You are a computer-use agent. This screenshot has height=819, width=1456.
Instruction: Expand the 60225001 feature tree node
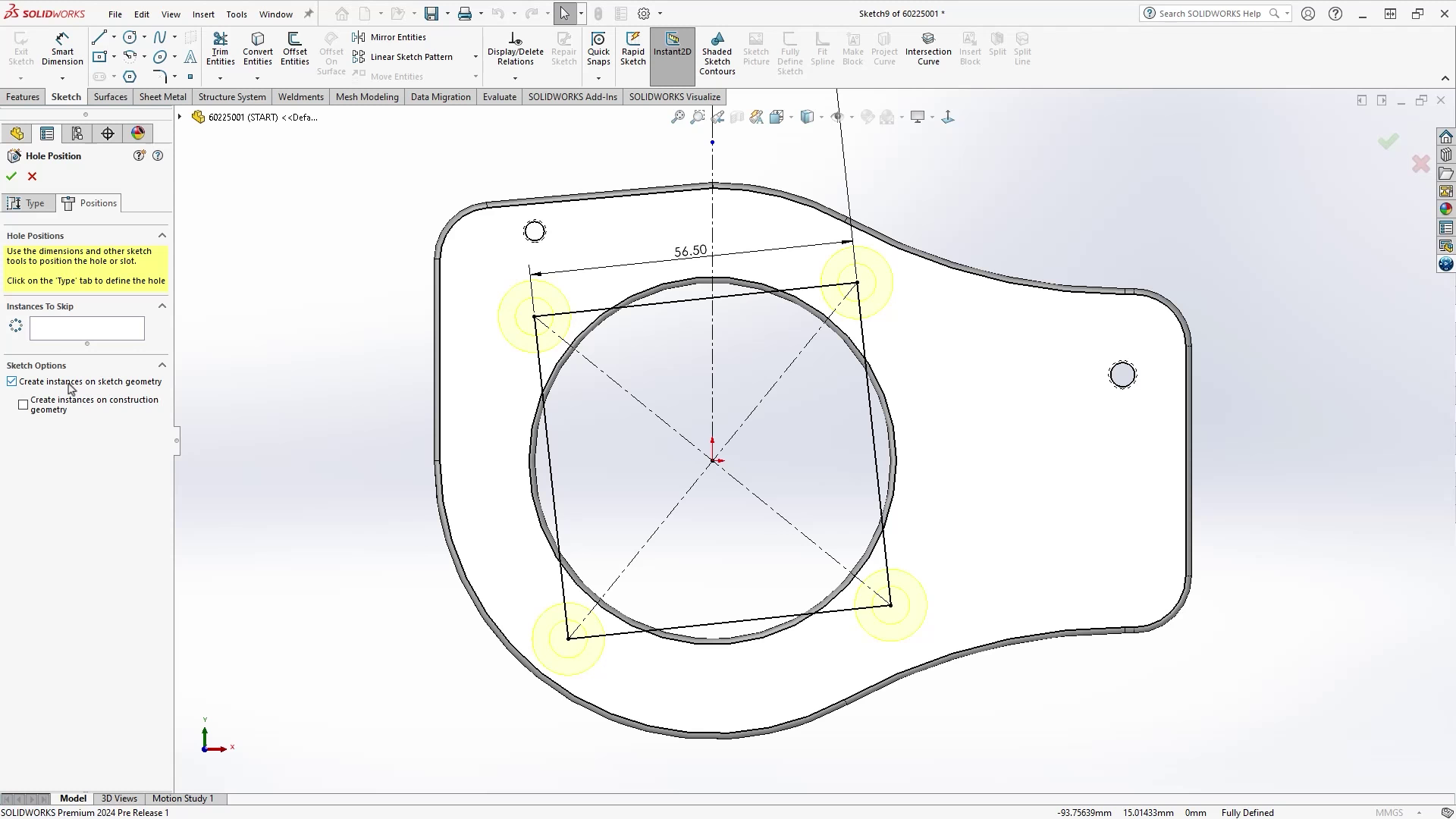(180, 117)
